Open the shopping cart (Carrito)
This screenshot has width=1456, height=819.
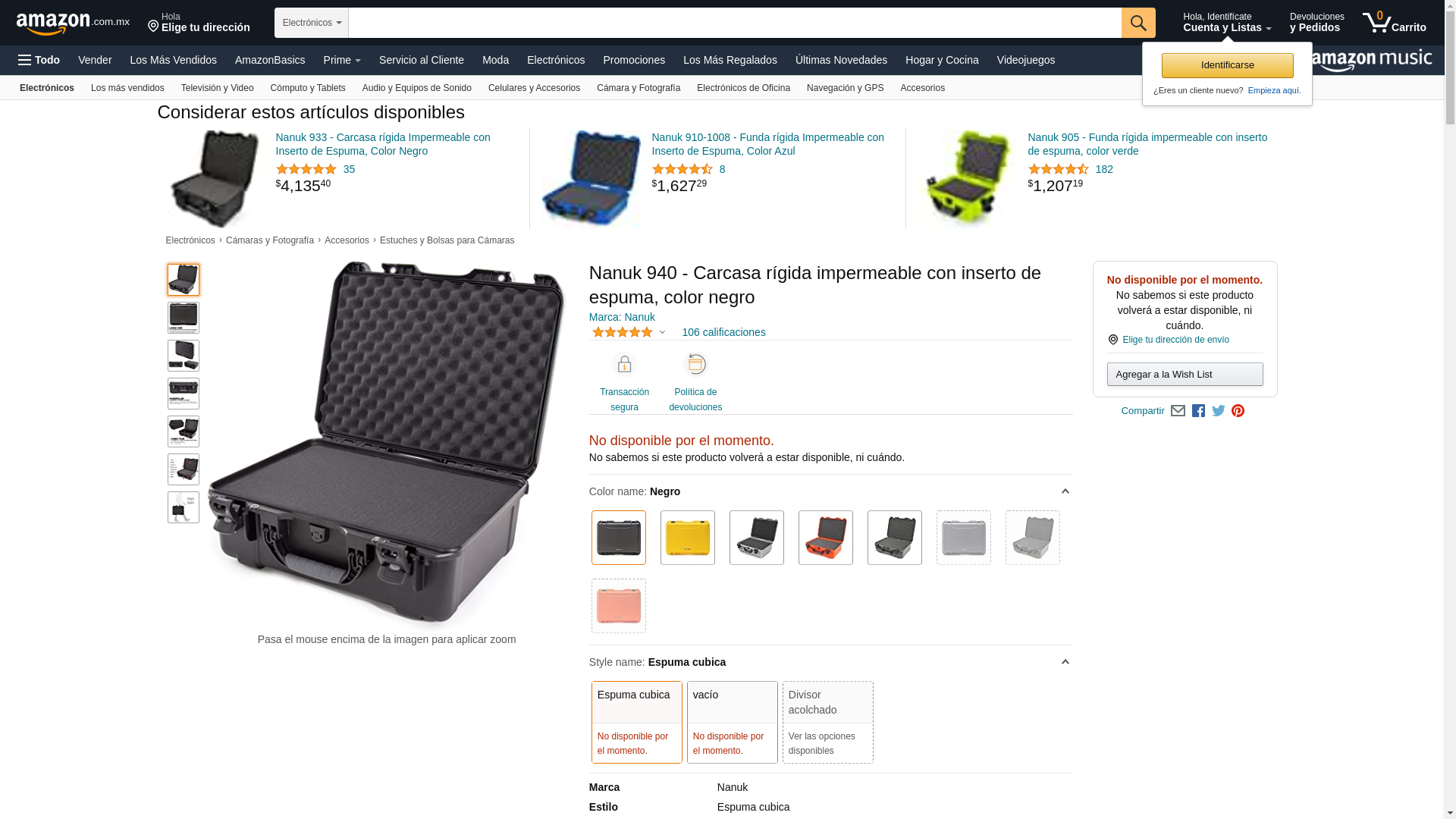(1394, 23)
